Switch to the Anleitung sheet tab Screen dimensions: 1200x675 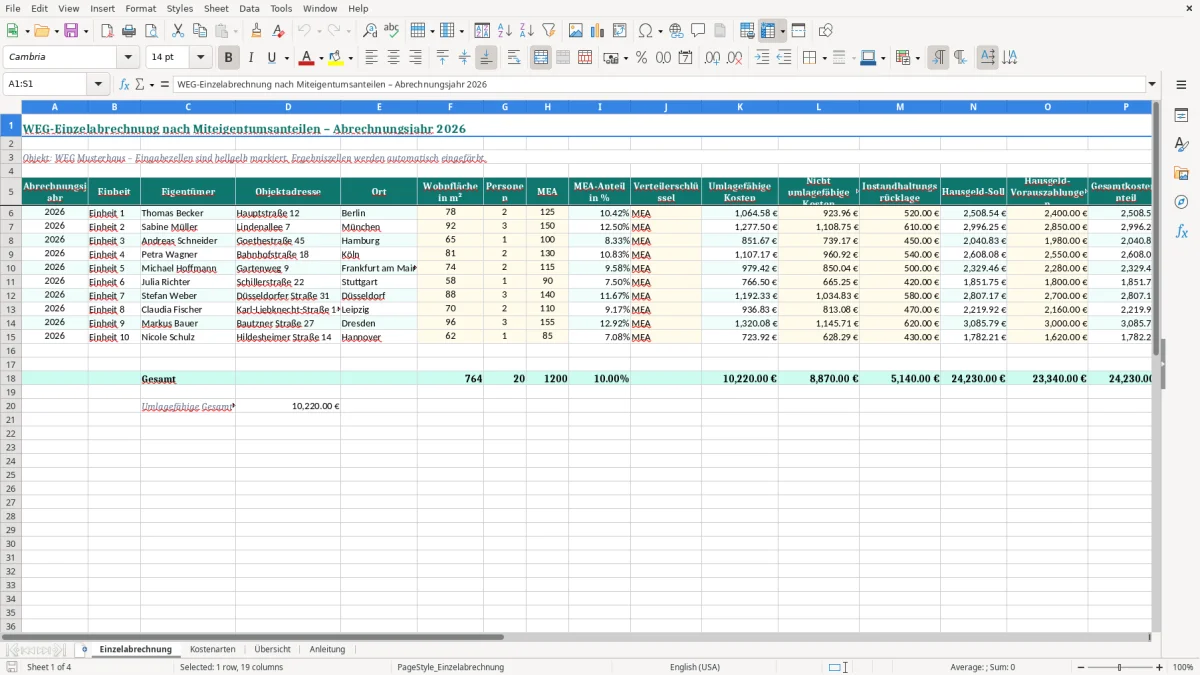pos(327,649)
